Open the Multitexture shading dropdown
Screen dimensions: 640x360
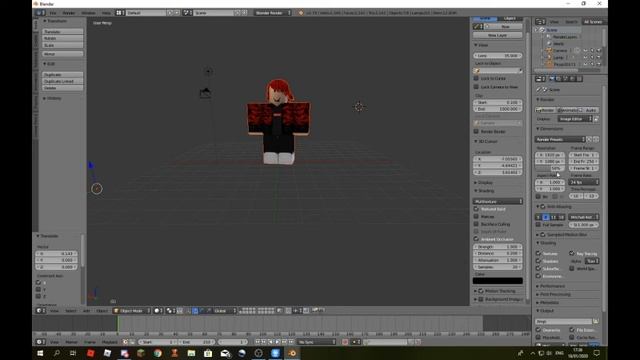click(x=498, y=201)
